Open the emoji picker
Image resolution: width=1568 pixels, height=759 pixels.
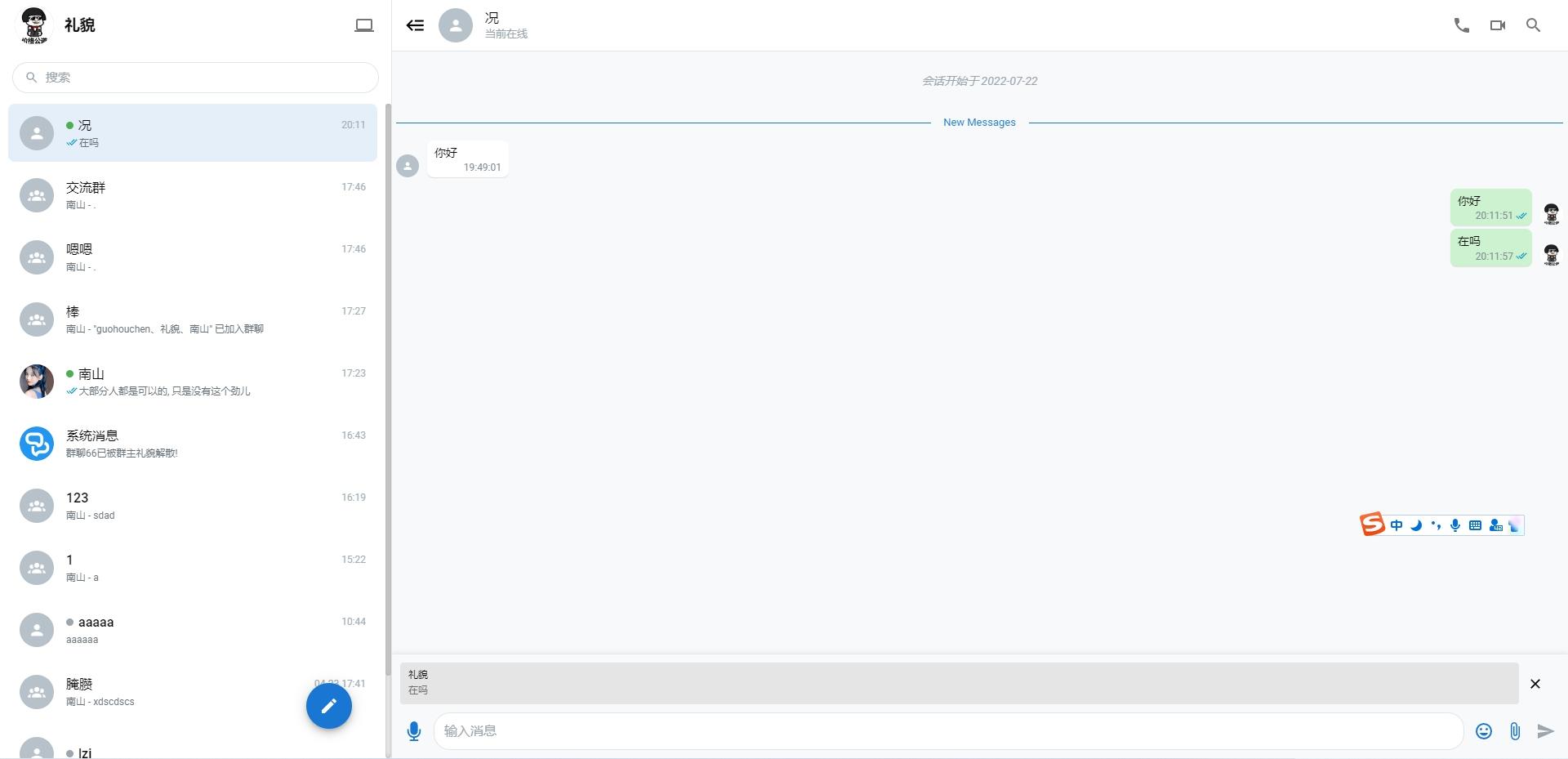tap(1484, 731)
